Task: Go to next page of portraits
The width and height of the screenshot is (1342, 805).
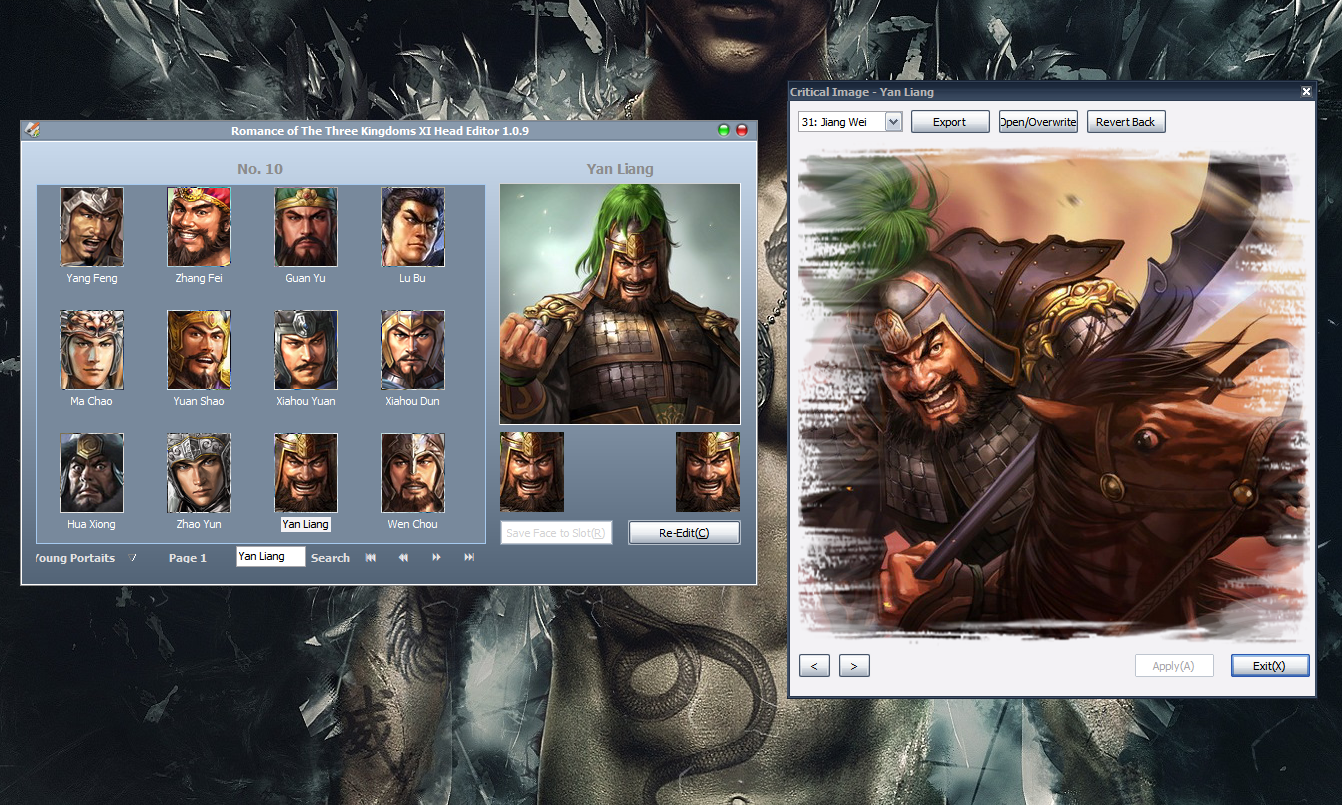Action: [x=436, y=557]
